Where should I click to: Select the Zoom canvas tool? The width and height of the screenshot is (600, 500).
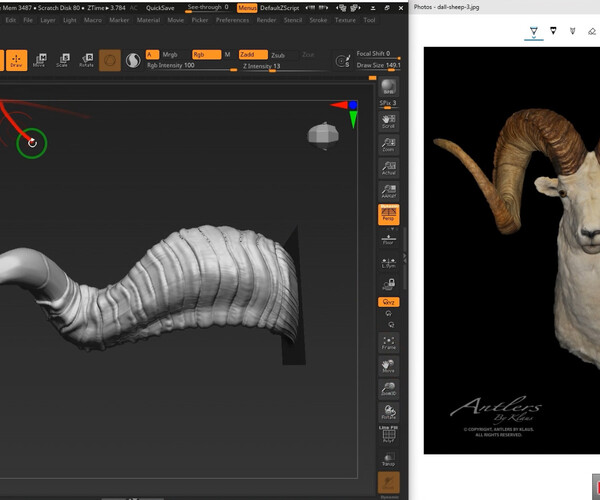tap(388, 145)
